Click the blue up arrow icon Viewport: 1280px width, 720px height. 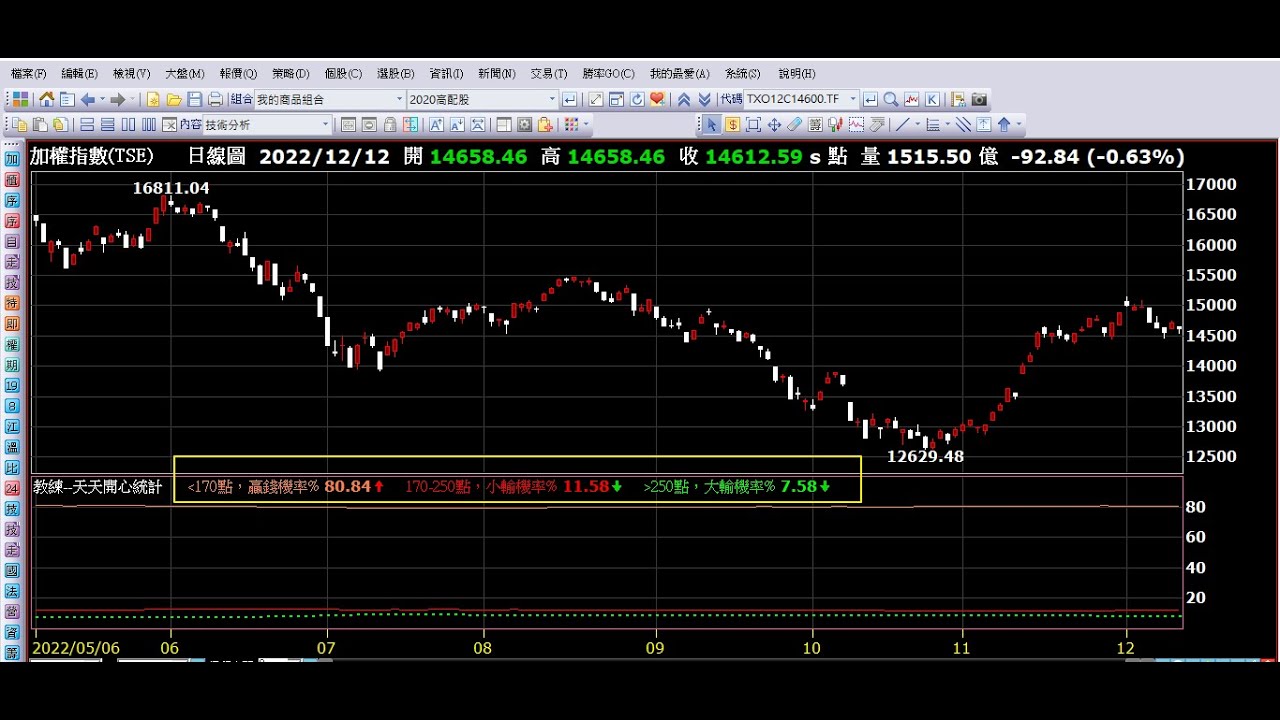point(1004,125)
